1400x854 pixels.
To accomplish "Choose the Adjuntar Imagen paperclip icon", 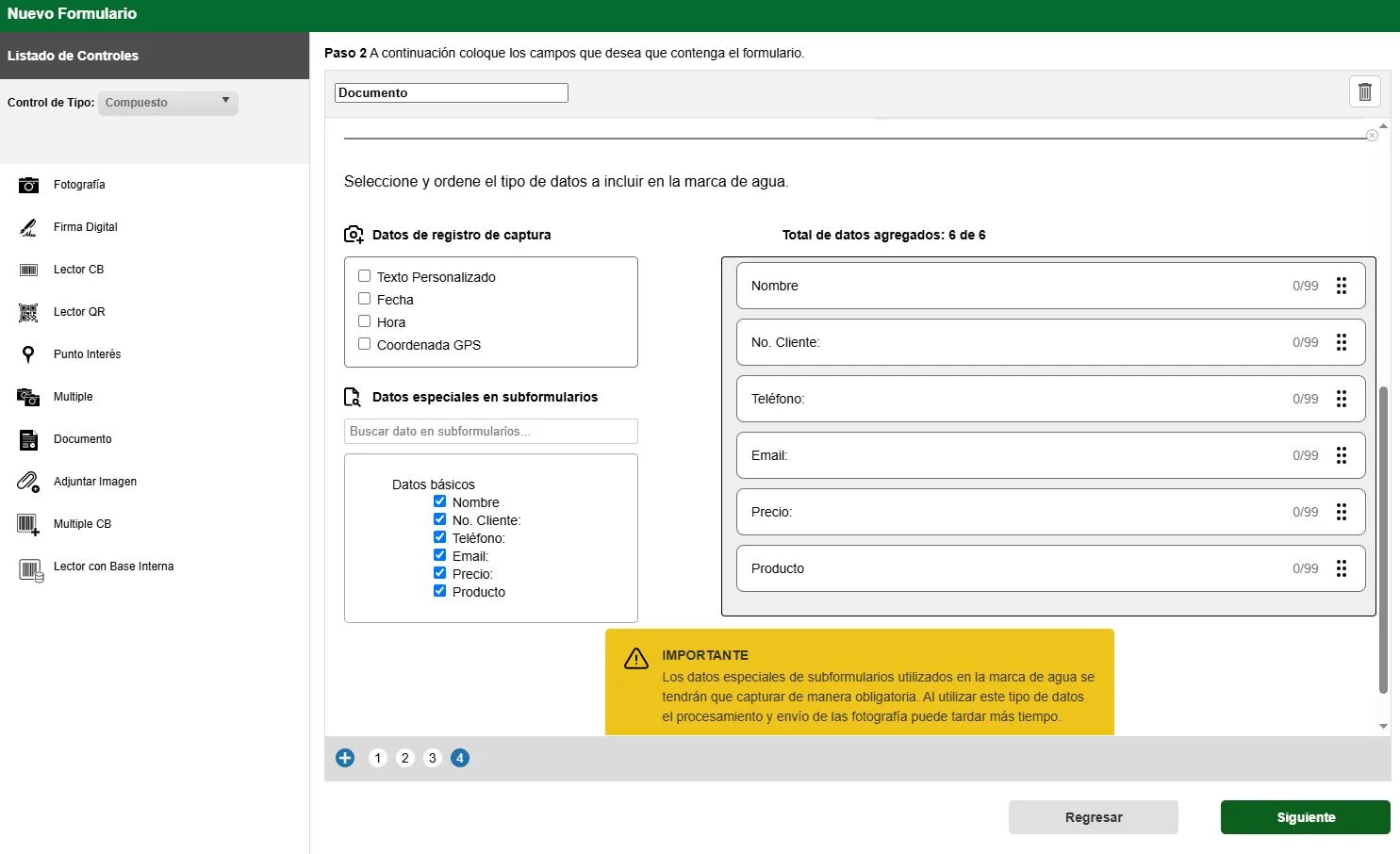I will [x=28, y=483].
